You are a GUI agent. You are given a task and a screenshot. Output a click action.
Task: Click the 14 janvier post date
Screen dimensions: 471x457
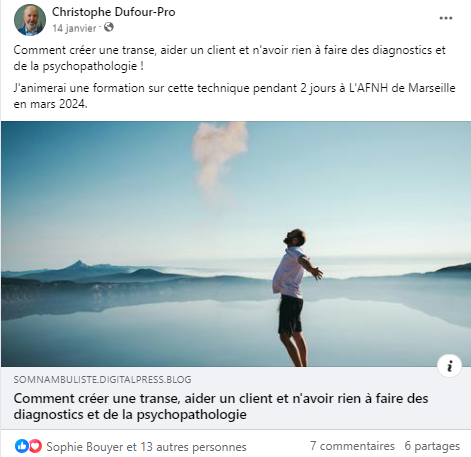tap(74, 28)
